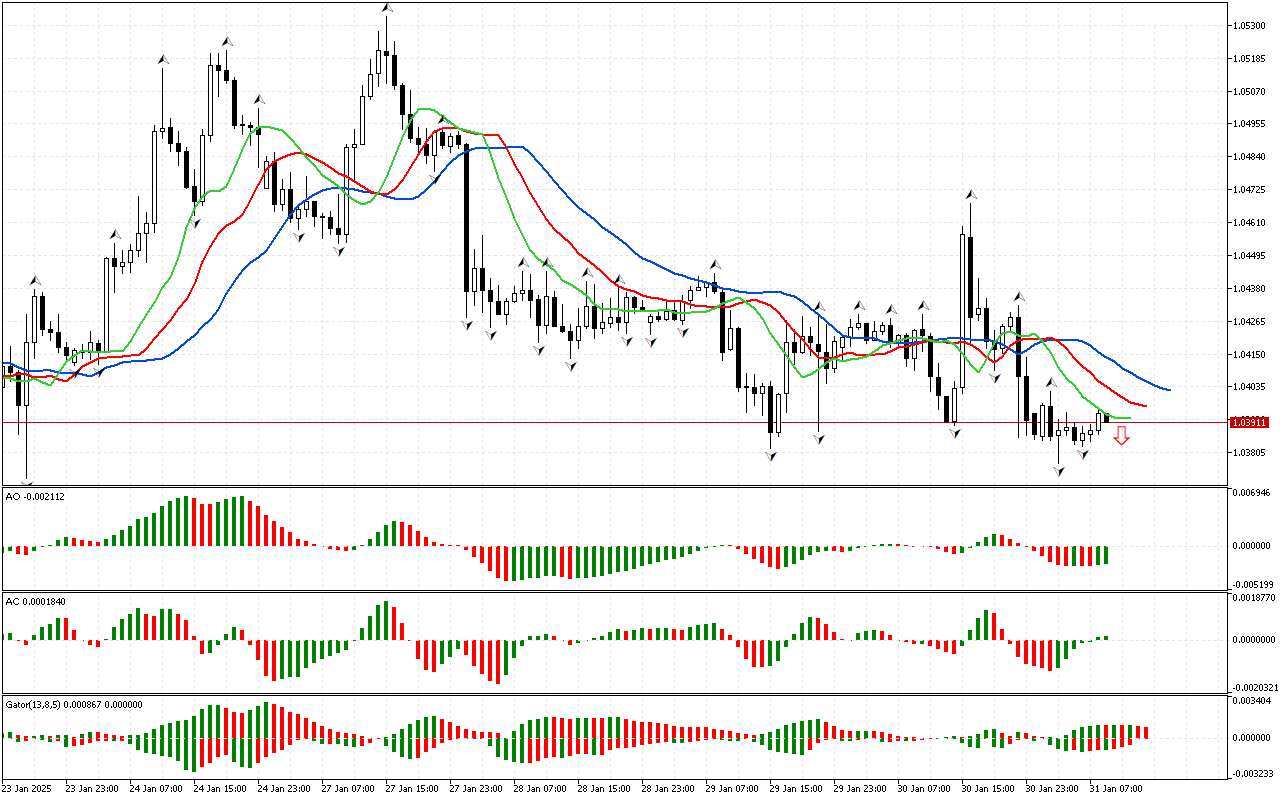Click the 28 Jan 07:00 time label
The image size is (1280, 800).
[x=540, y=788]
